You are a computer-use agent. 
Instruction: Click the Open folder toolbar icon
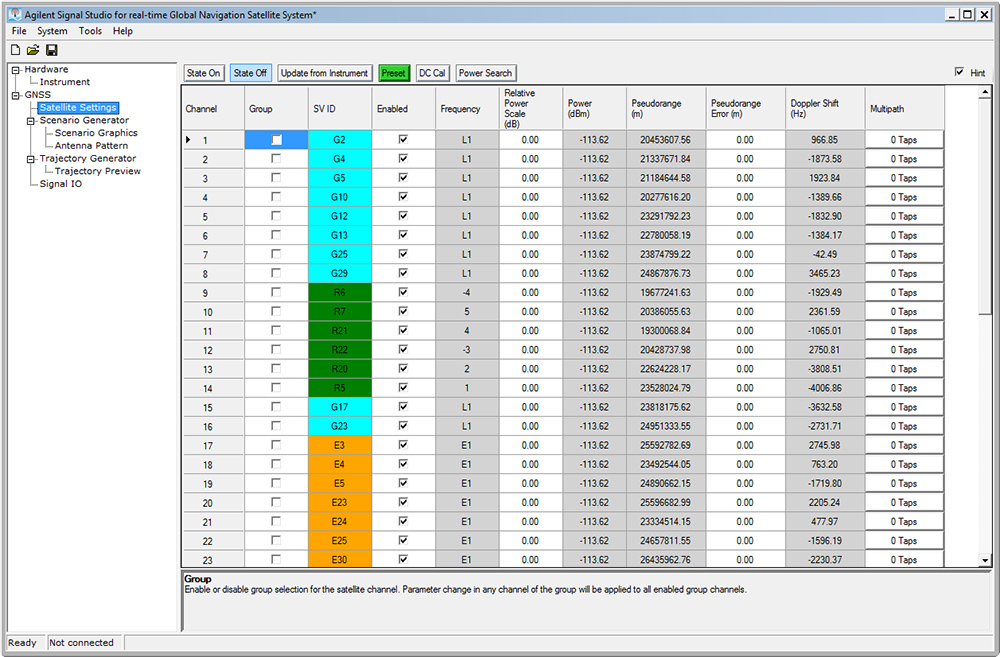point(33,50)
